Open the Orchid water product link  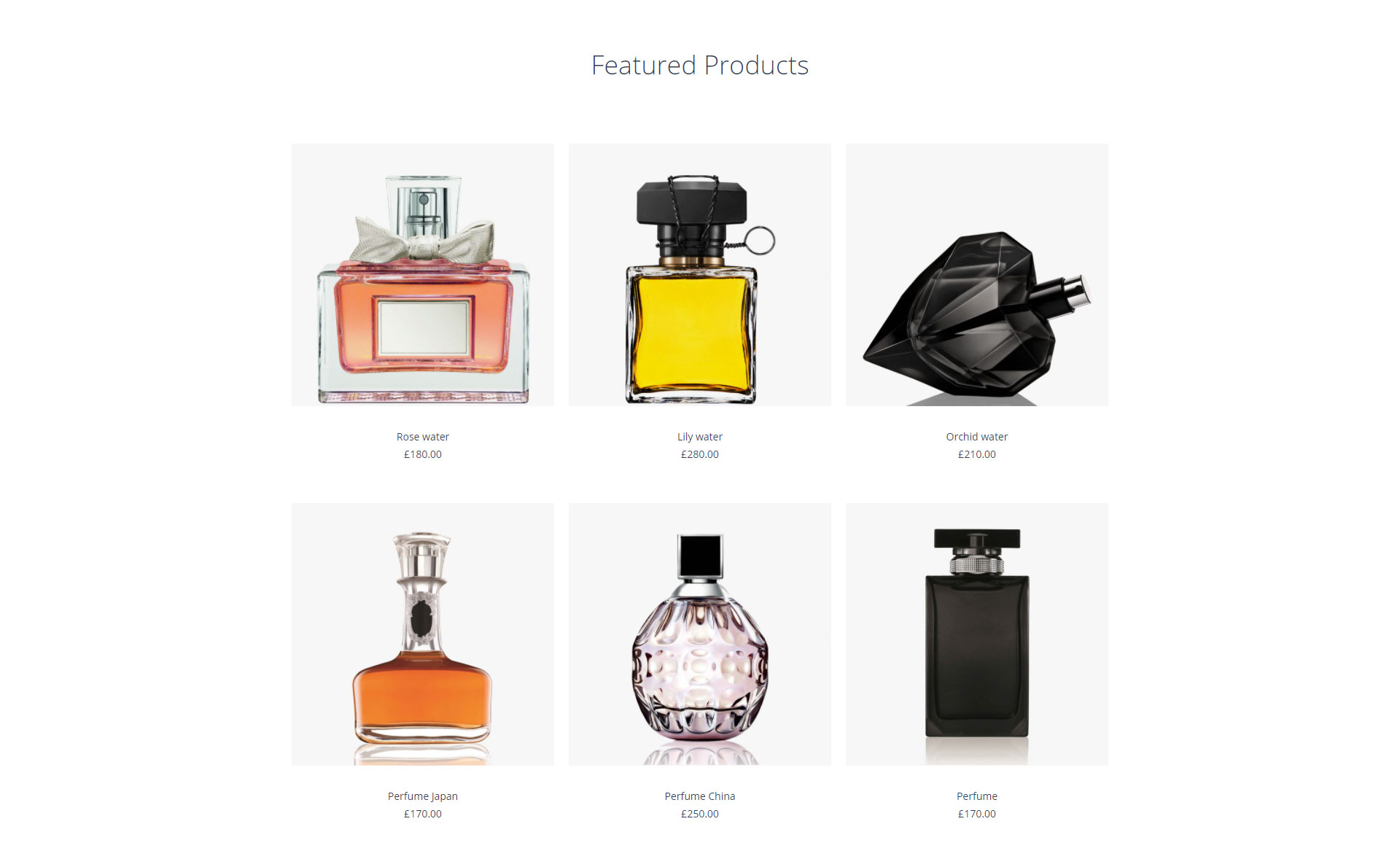tap(977, 437)
